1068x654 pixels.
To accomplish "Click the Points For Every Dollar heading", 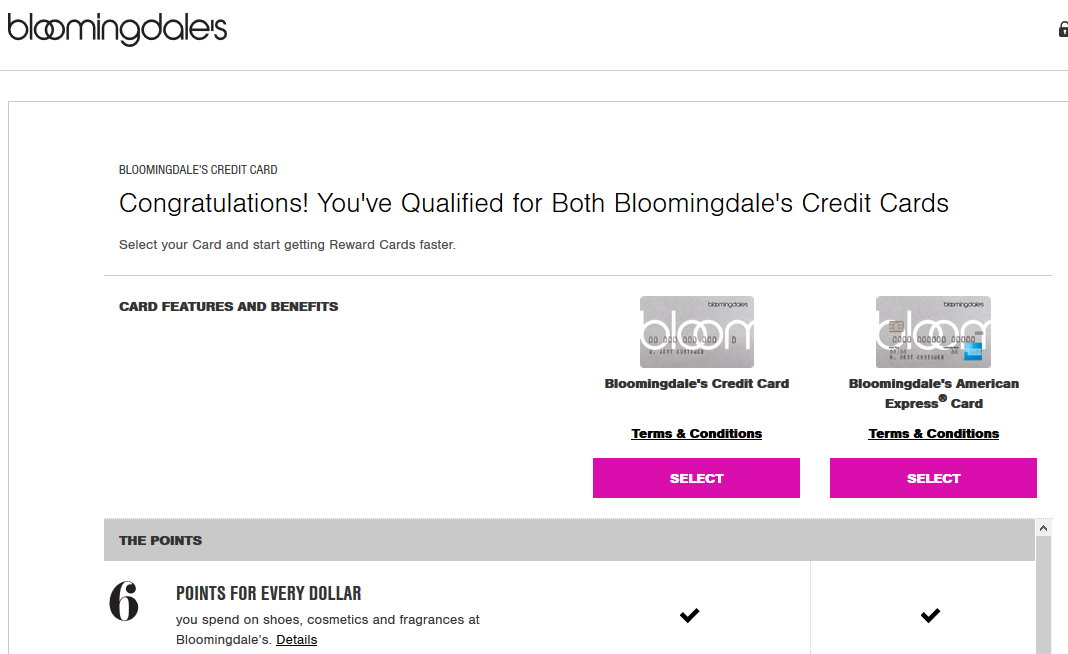I will [268, 593].
